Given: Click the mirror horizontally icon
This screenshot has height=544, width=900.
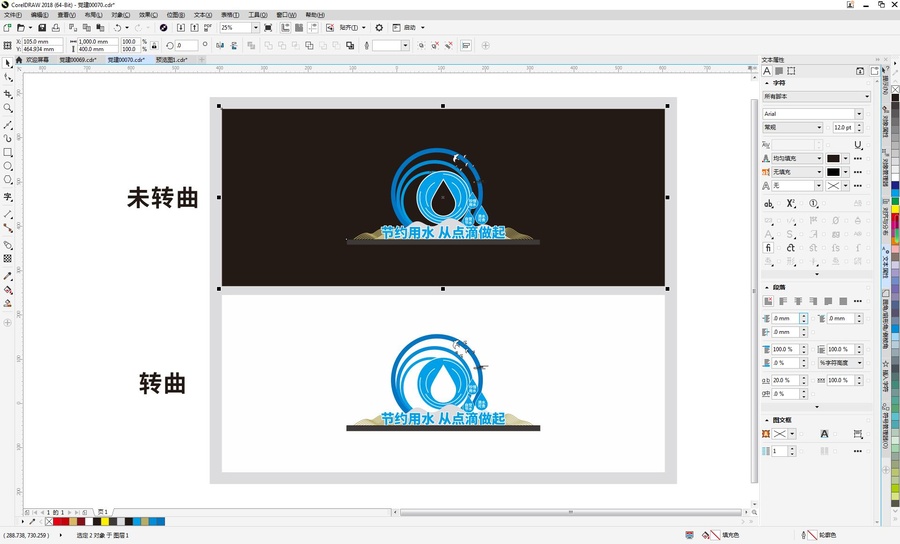Looking at the screenshot, I should click(220, 45).
